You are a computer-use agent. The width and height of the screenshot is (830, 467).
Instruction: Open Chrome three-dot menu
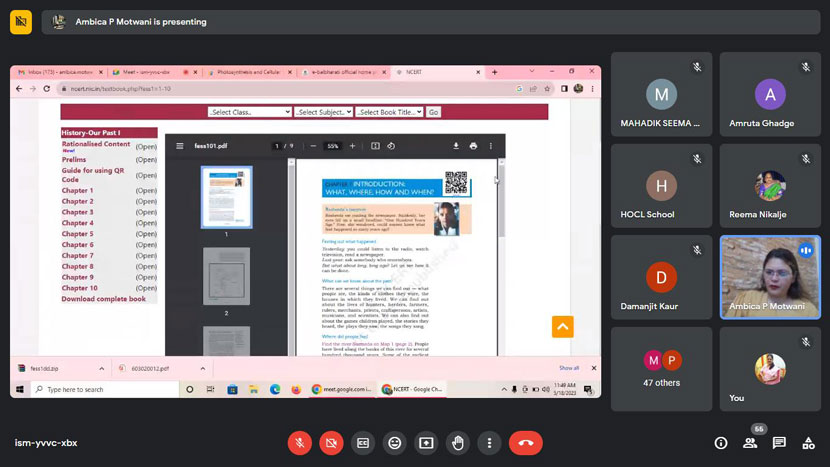point(592,89)
